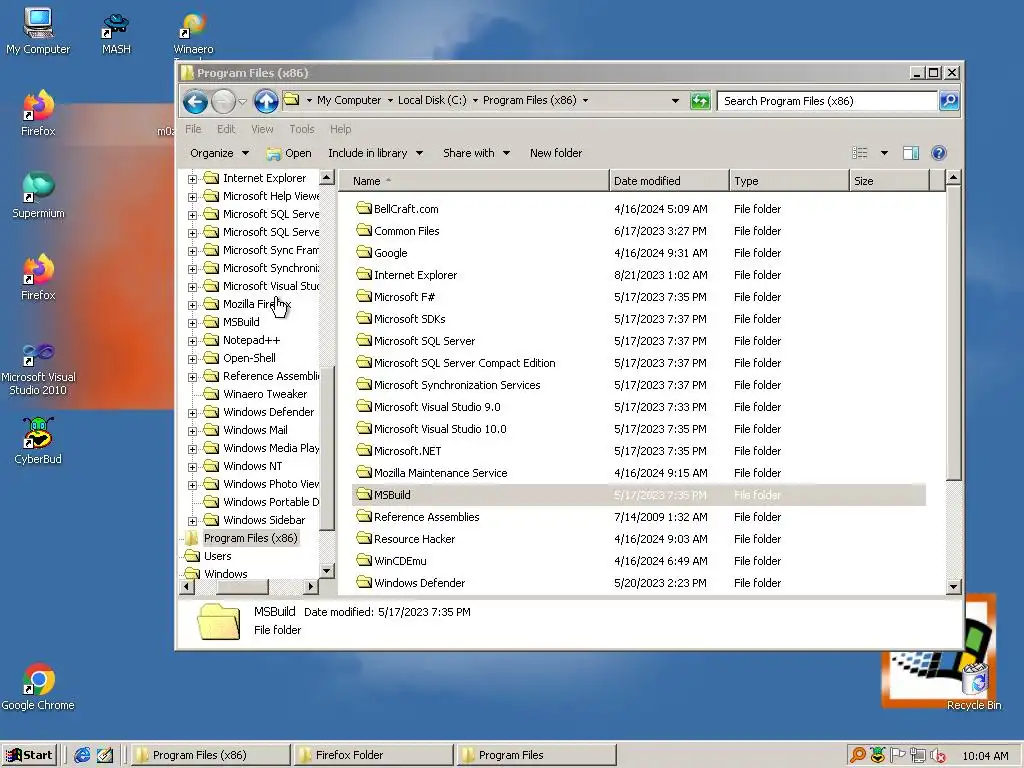Viewport: 1024px width, 768px height.
Task: Open the Help menu
Action: coord(340,129)
